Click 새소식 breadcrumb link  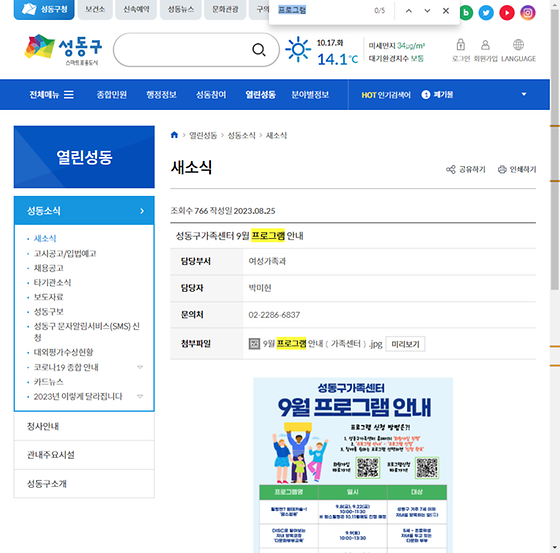[276, 135]
